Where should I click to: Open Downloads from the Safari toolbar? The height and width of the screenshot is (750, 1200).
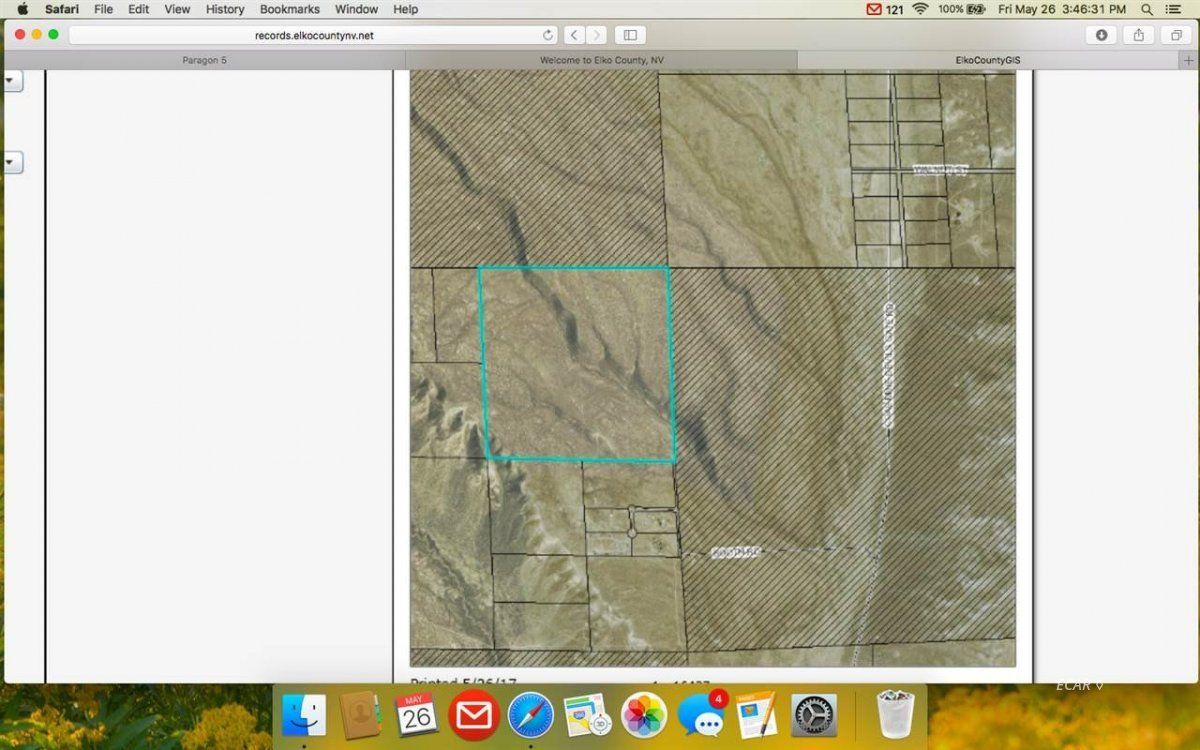(x=1101, y=35)
